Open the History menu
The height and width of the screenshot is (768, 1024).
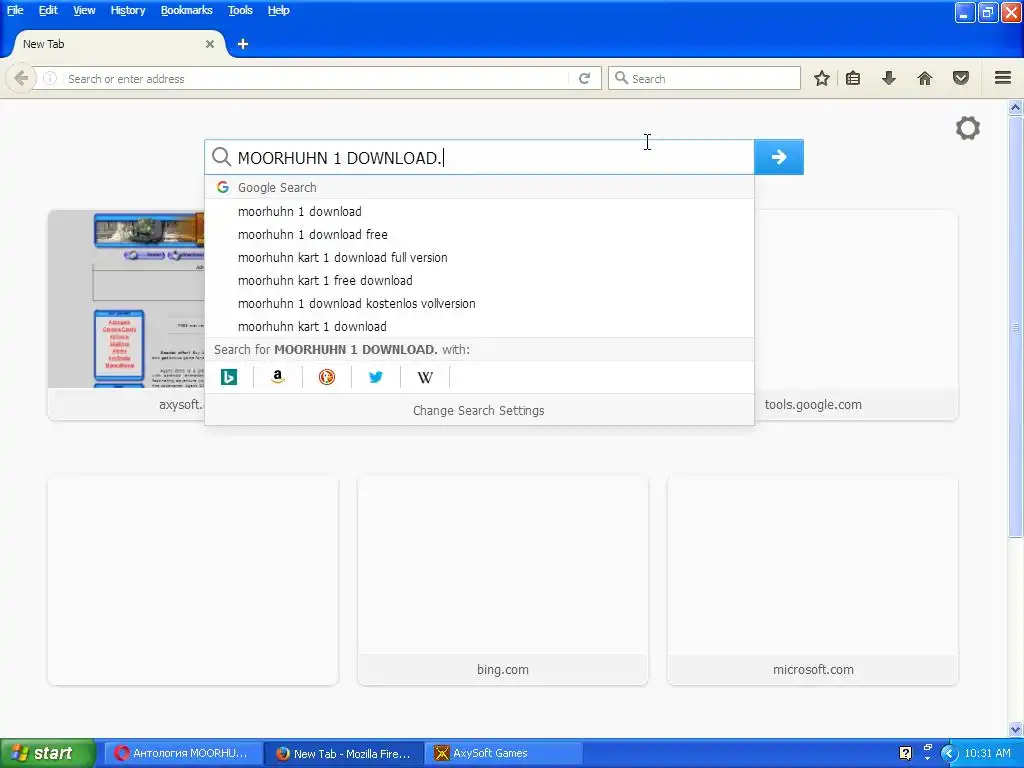[x=127, y=10]
